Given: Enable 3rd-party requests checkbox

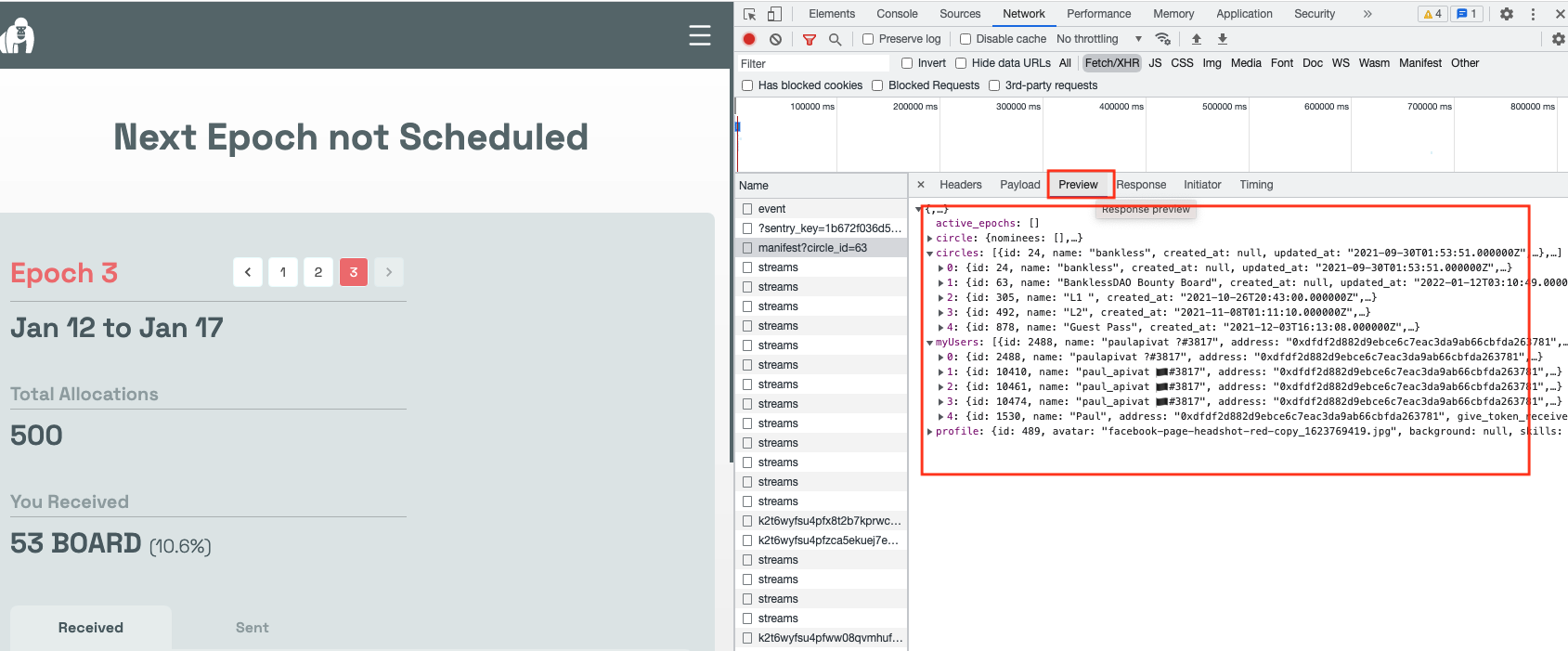Looking at the screenshot, I should pyautogui.click(x=994, y=85).
